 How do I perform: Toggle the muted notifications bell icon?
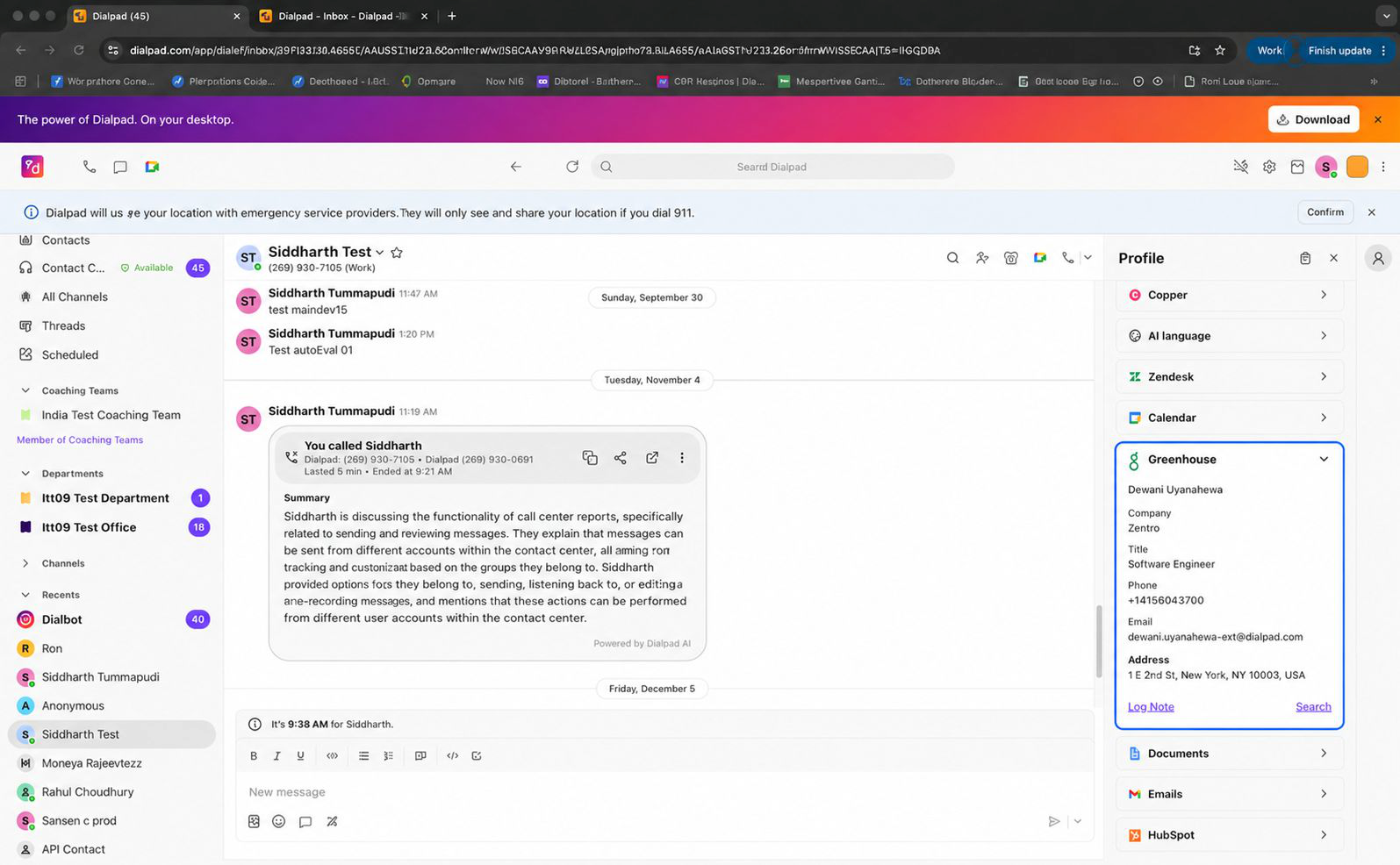tap(1240, 167)
